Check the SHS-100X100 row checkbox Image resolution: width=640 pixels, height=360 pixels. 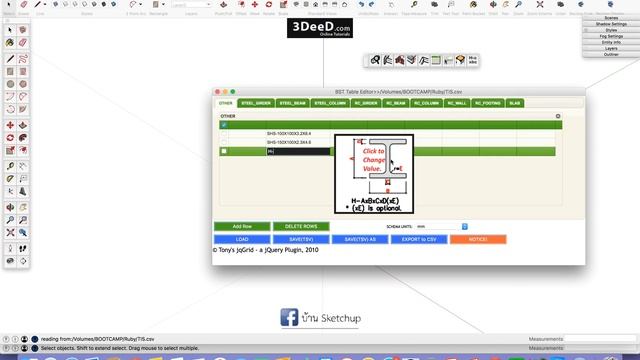tap(224, 133)
